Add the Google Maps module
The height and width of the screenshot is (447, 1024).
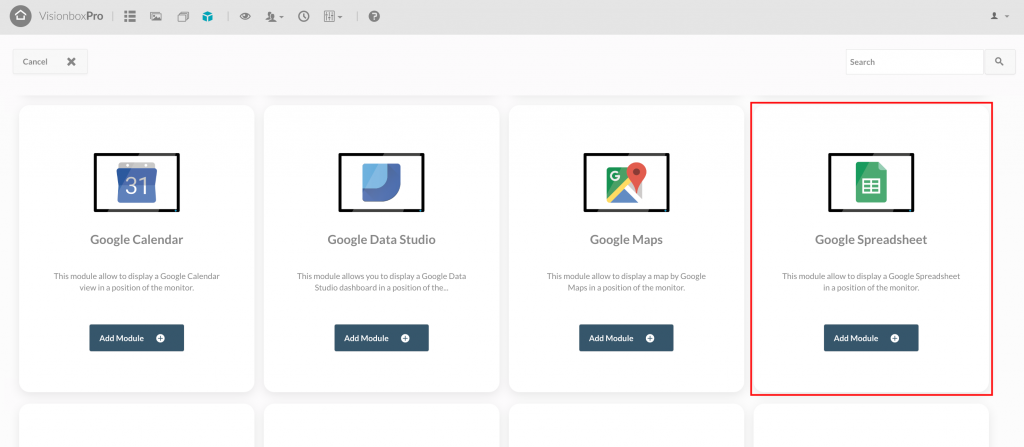pyautogui.click(x=626, y=338)
